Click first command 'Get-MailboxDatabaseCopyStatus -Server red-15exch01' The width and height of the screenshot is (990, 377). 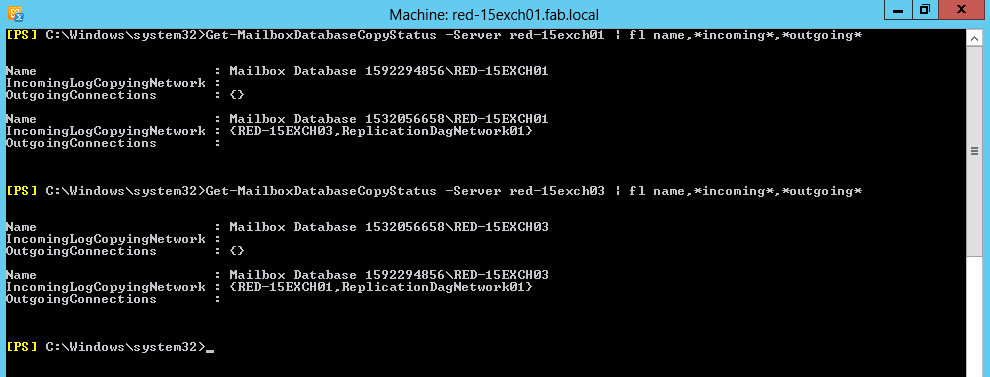tap(405, 35)
